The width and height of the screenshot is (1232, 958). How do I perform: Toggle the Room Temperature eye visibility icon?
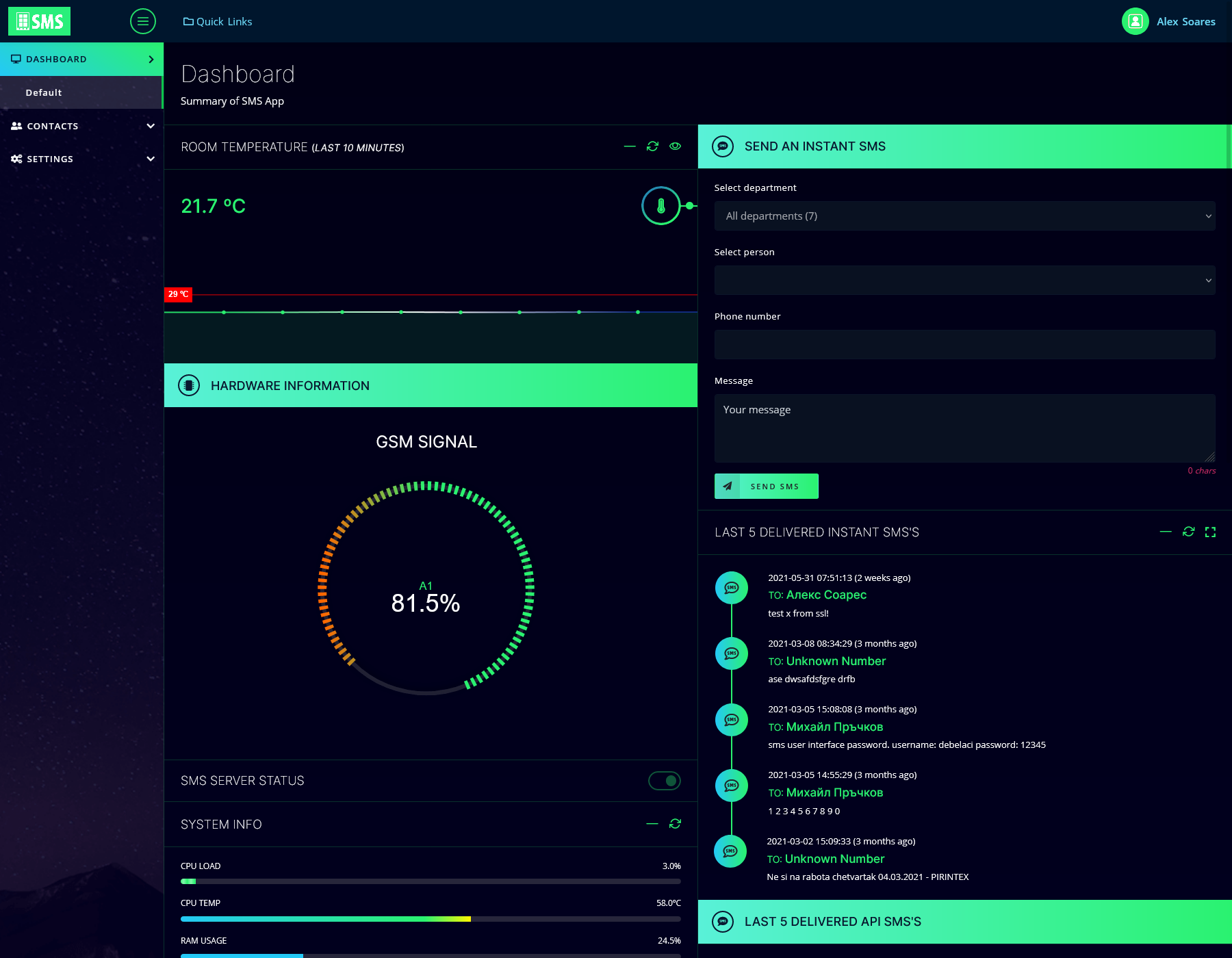pos(675,146)
